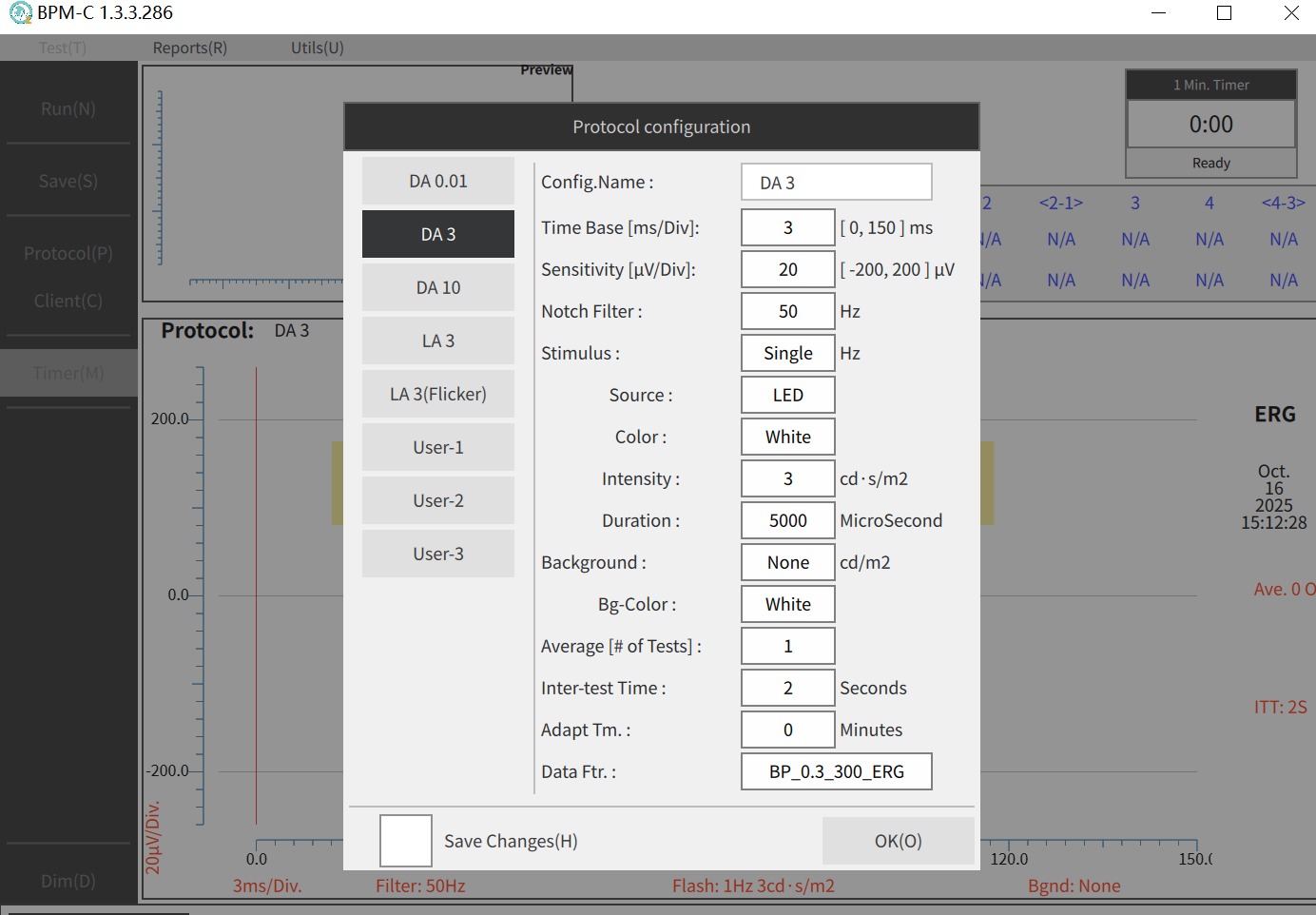This screenshot has width=1316, height=915.
Task: Click the Notch Filter 50 field
Action: [787, 311]
